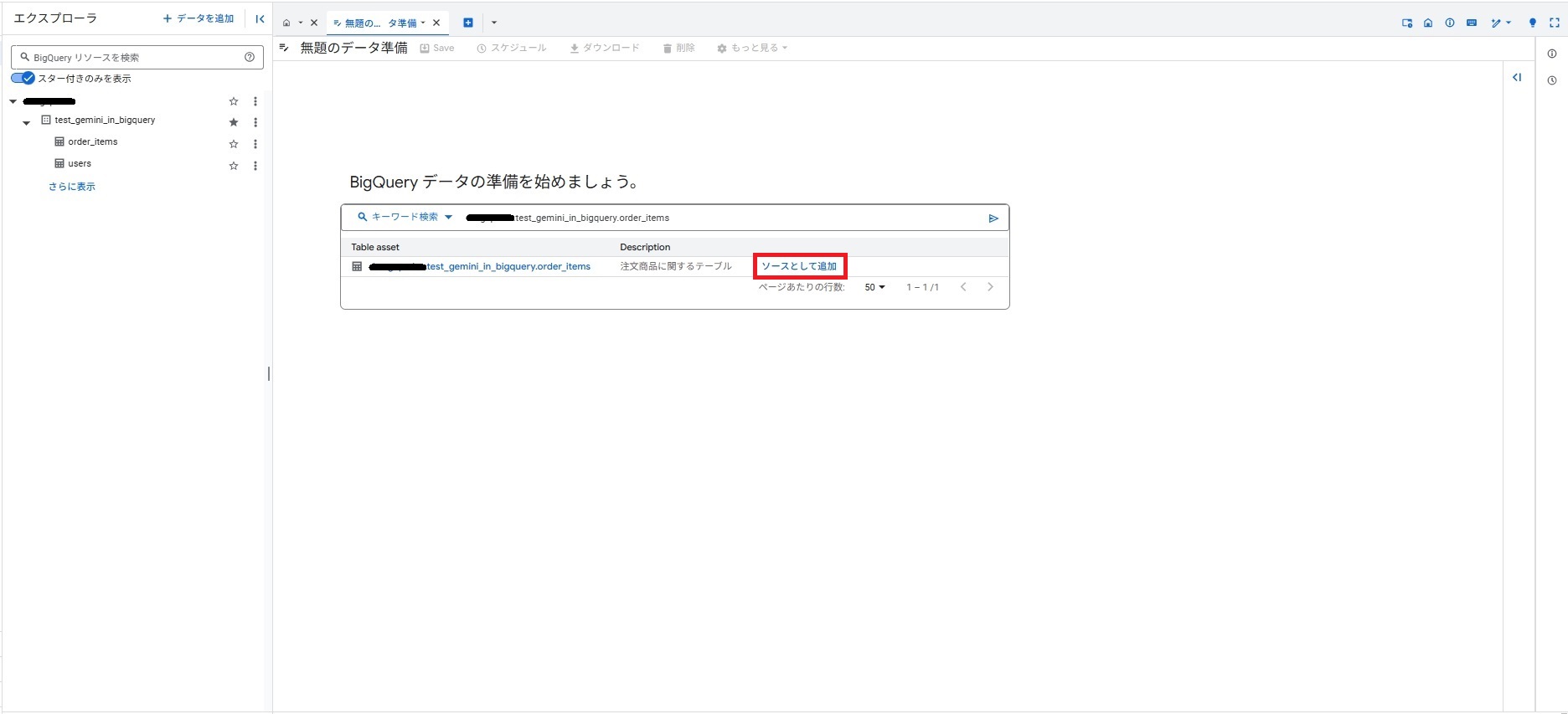Star the order_items table
The height and width of the screenshot is (714, 1568).
click(234, 144)
